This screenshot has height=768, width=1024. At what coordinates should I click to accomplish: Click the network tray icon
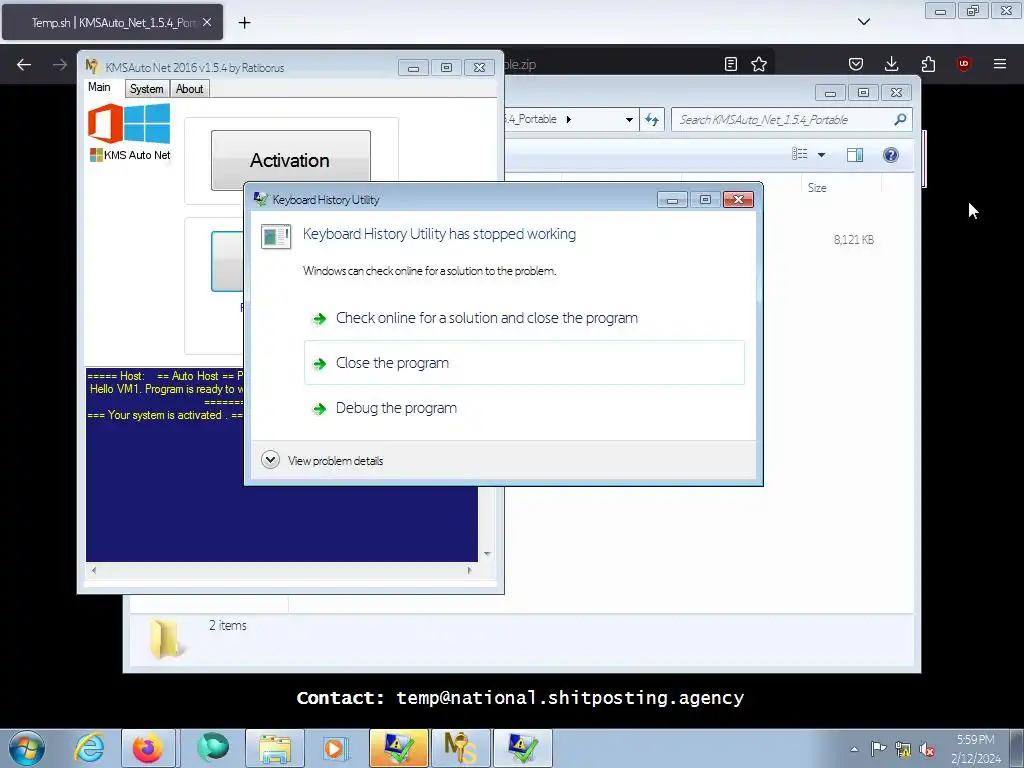(x=903, y=749)
